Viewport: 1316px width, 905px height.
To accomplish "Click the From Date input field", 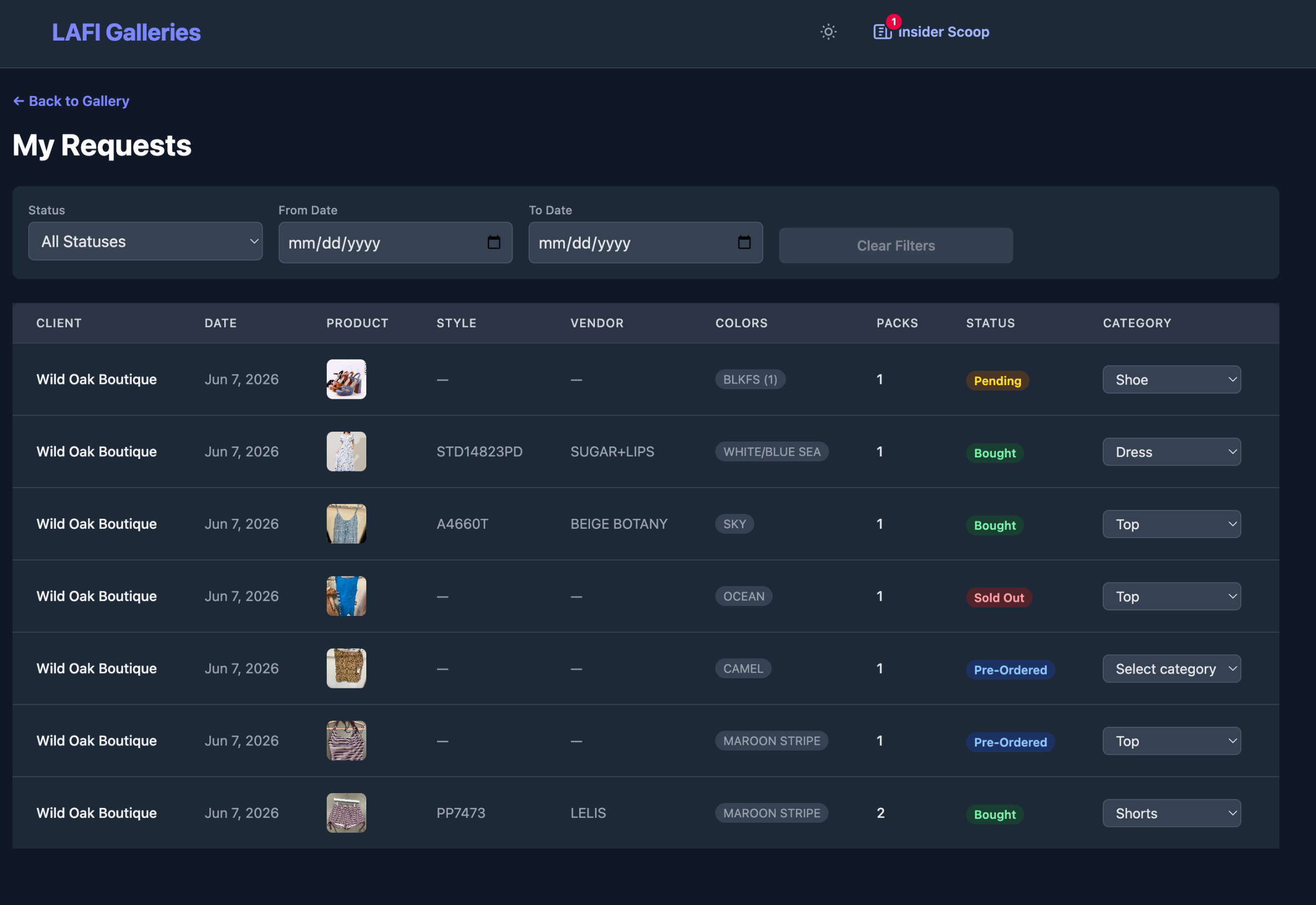I will point(395,242).
